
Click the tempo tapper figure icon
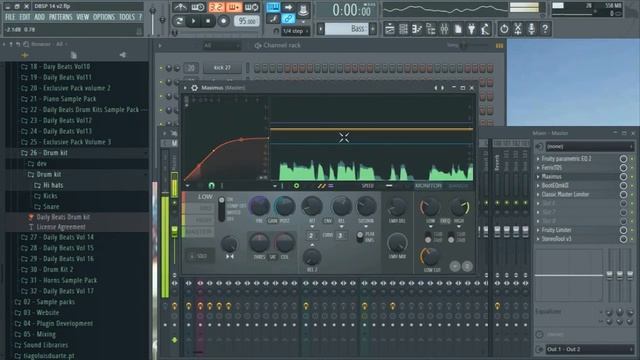coord(485,29)
